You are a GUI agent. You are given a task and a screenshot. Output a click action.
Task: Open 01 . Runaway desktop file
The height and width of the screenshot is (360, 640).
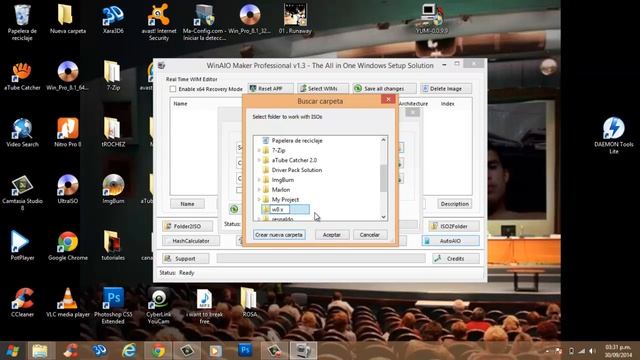295,19
